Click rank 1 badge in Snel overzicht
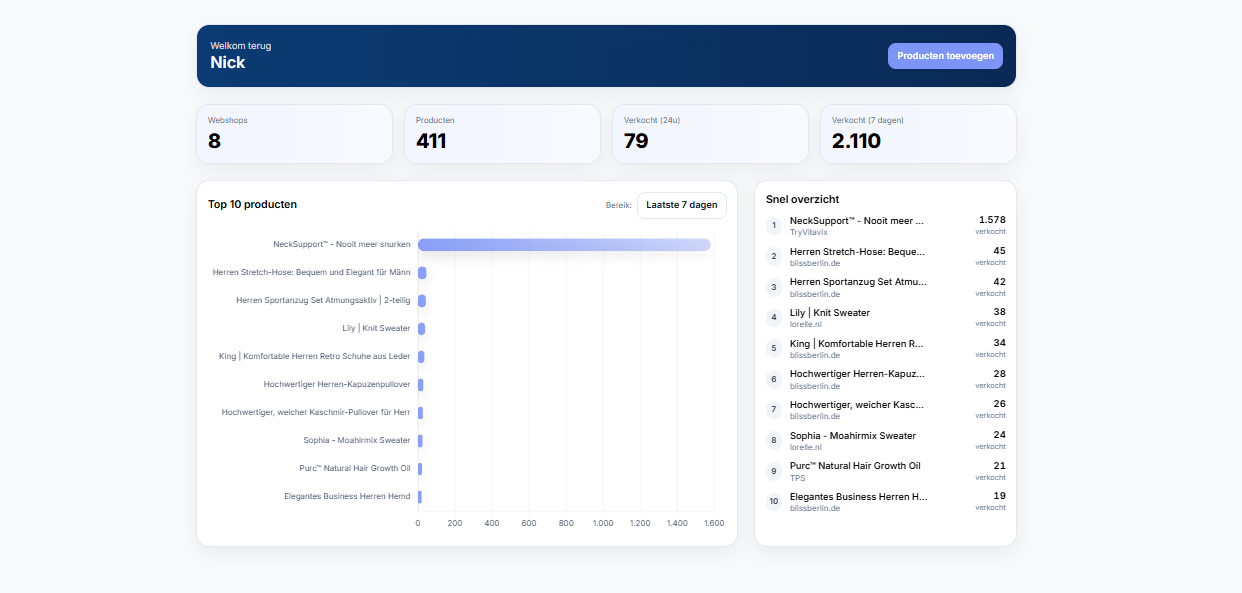Screen dimensions: 1242x593 click(774, 226)
